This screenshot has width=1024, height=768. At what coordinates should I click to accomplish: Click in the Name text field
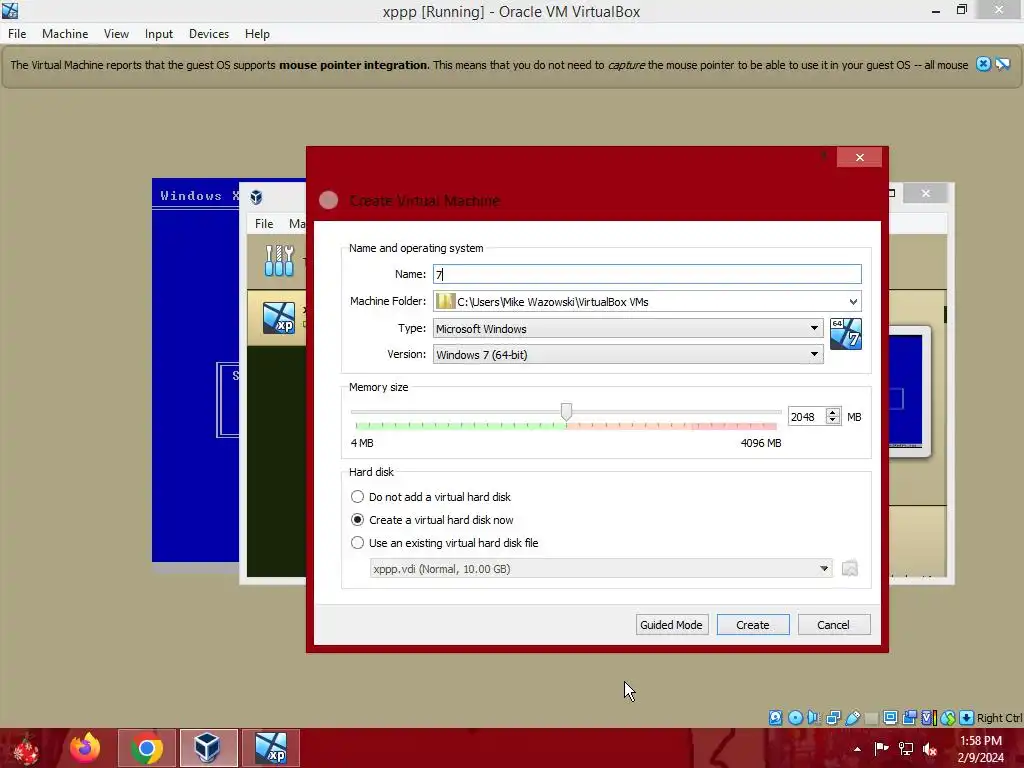point(647,274)
